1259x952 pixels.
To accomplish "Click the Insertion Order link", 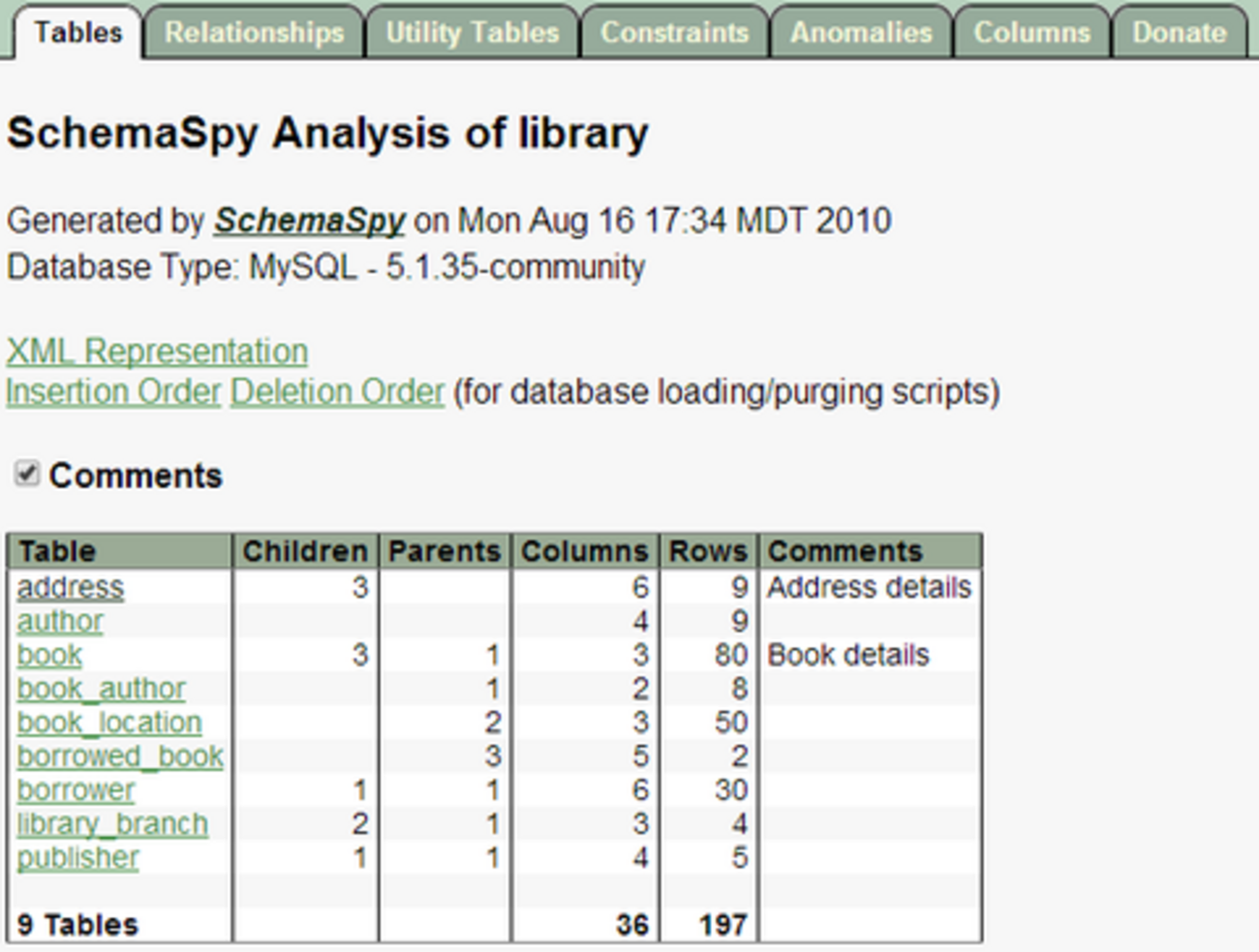I will pos(113,391).
